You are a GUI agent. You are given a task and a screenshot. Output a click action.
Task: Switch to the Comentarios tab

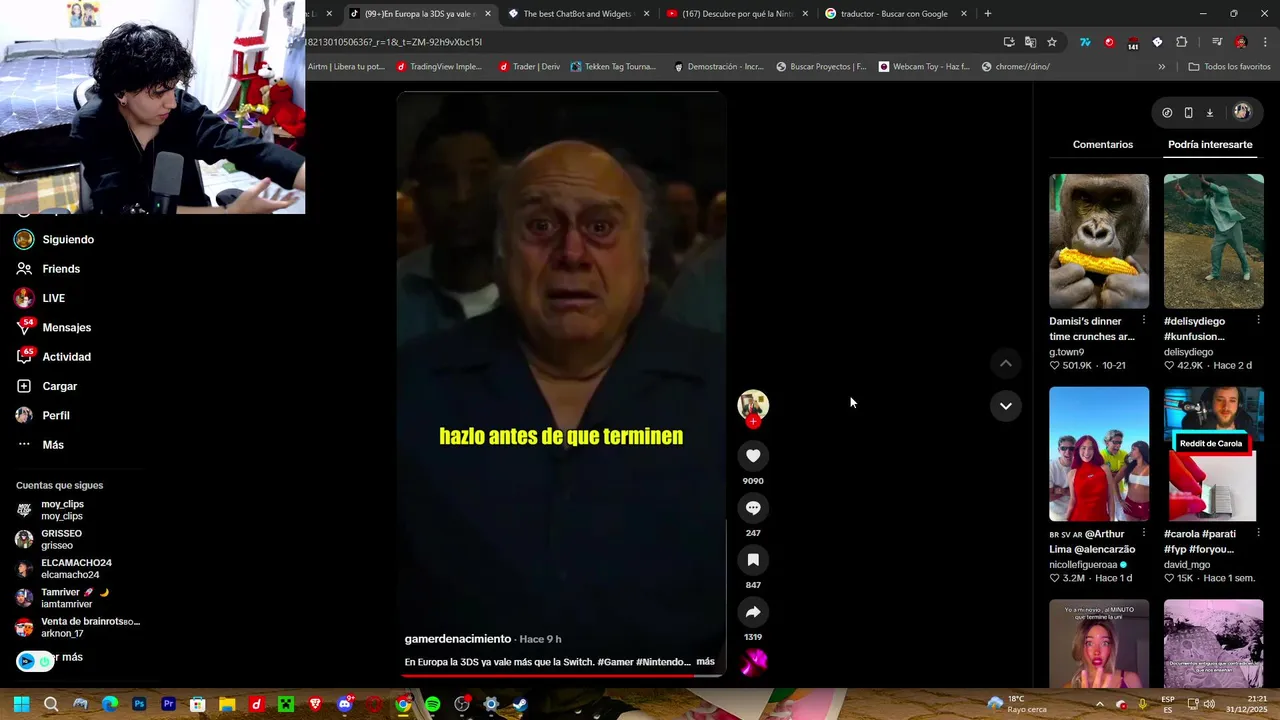click(x=1103, y=145)
